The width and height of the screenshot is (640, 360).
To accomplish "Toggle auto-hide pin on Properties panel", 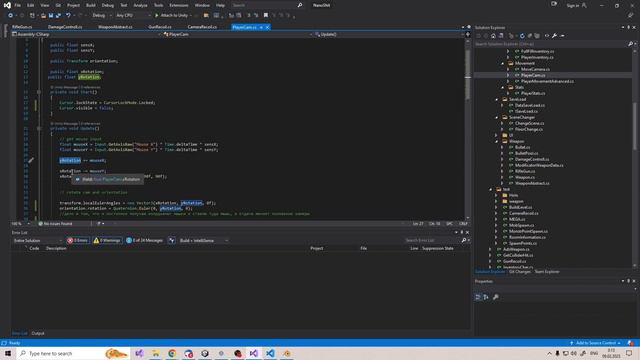I will point(629,281).
